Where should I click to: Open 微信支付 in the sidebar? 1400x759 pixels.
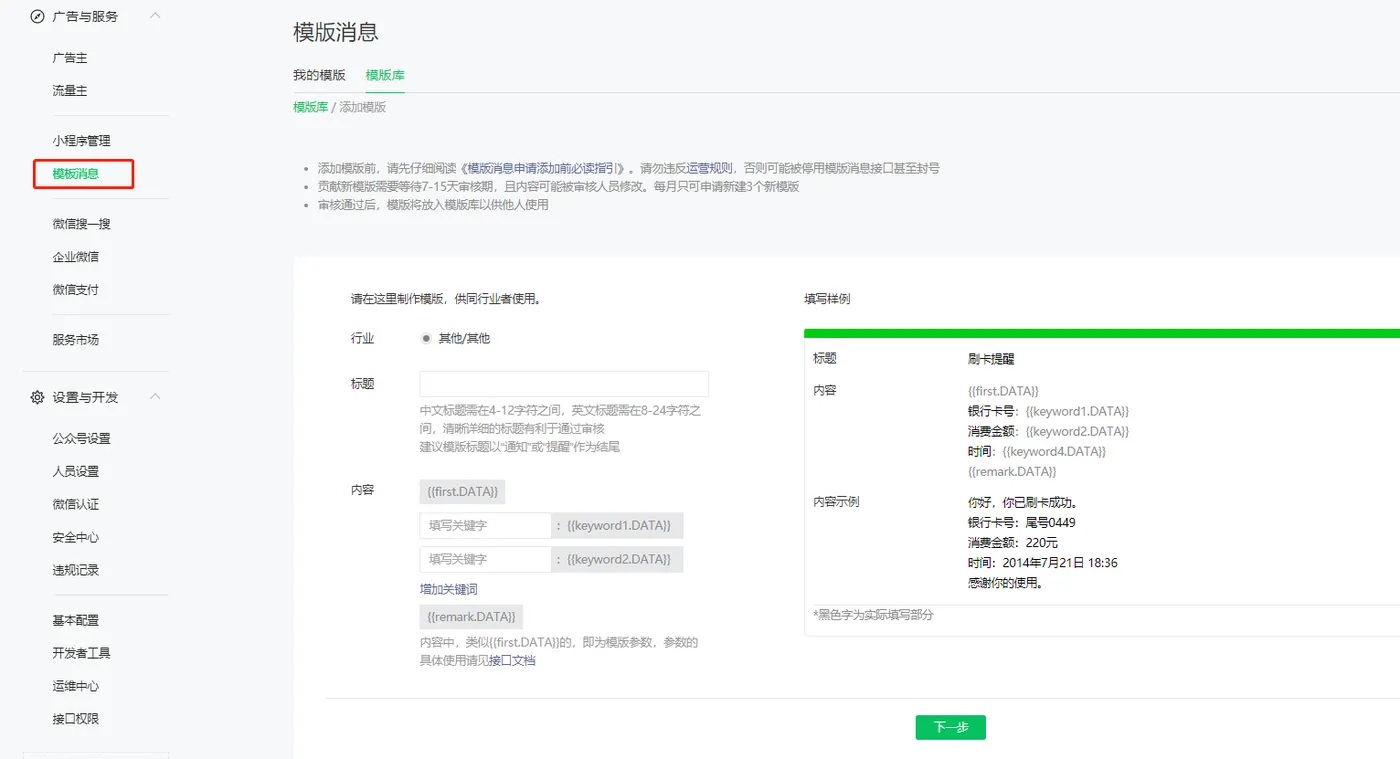(76, 290)
